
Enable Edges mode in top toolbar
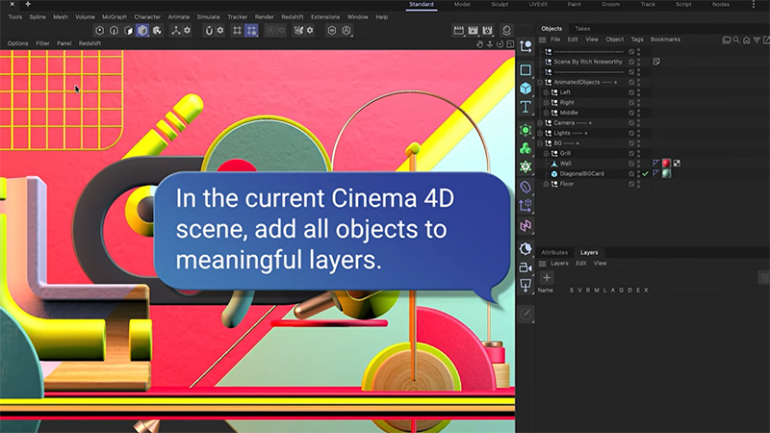(114, 30)
